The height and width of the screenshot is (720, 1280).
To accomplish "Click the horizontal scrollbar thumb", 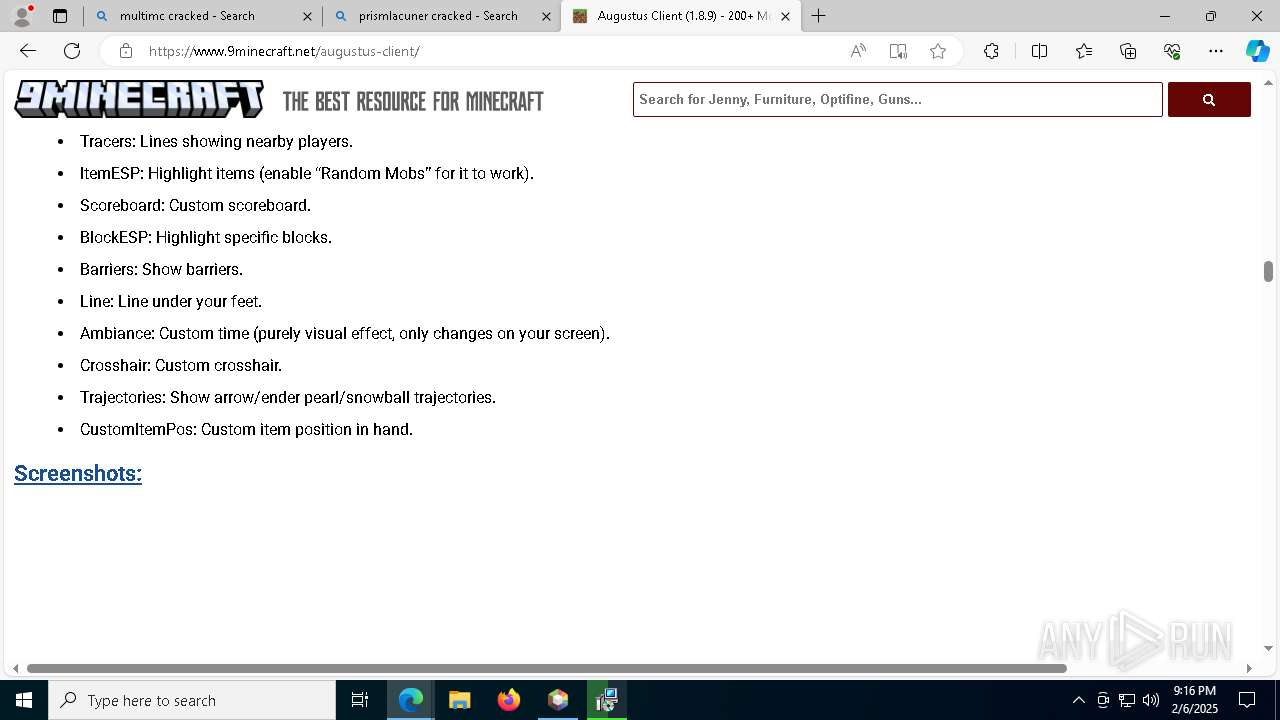I will click(547, 668).
